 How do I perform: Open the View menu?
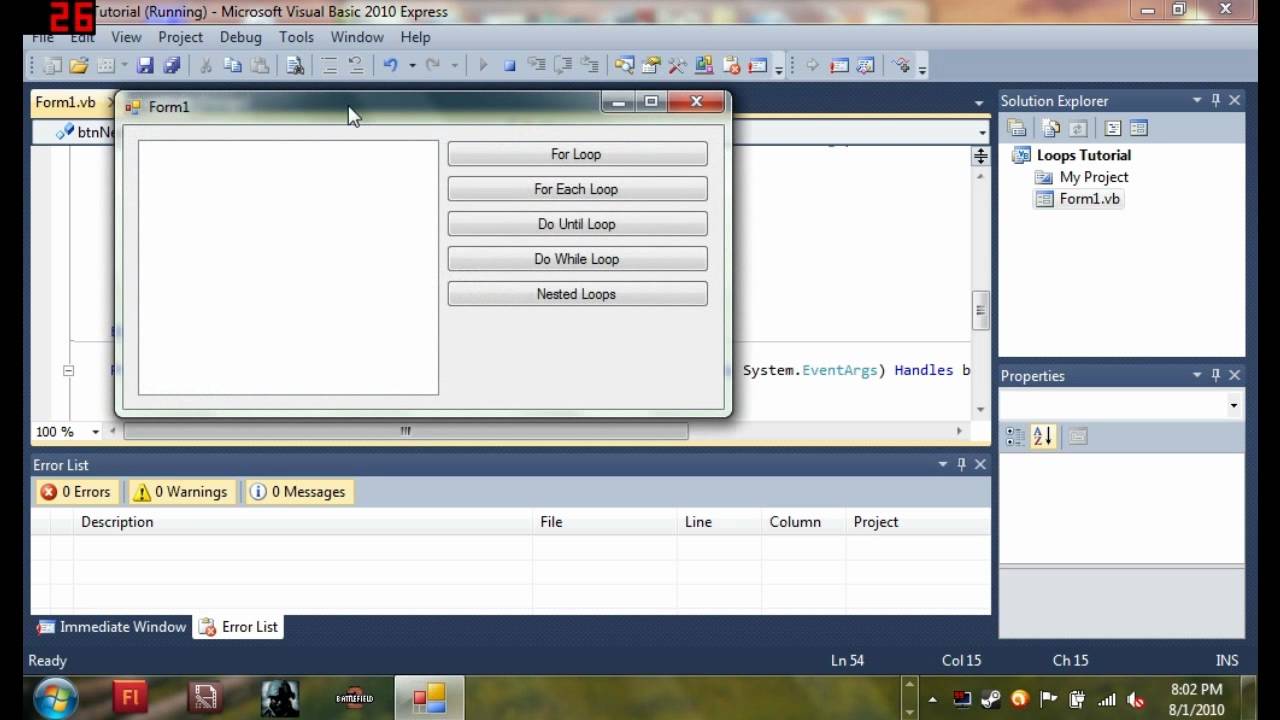(126, 37)
